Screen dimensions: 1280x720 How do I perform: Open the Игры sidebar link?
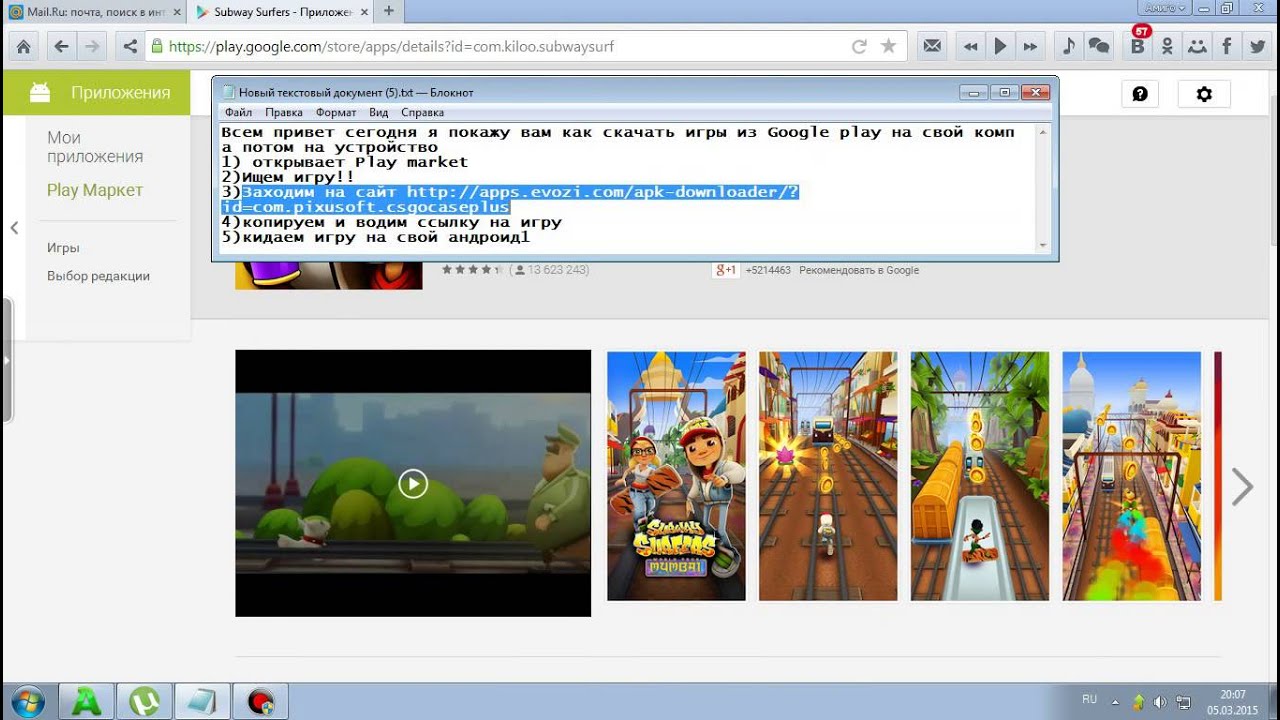pos(63,248)
